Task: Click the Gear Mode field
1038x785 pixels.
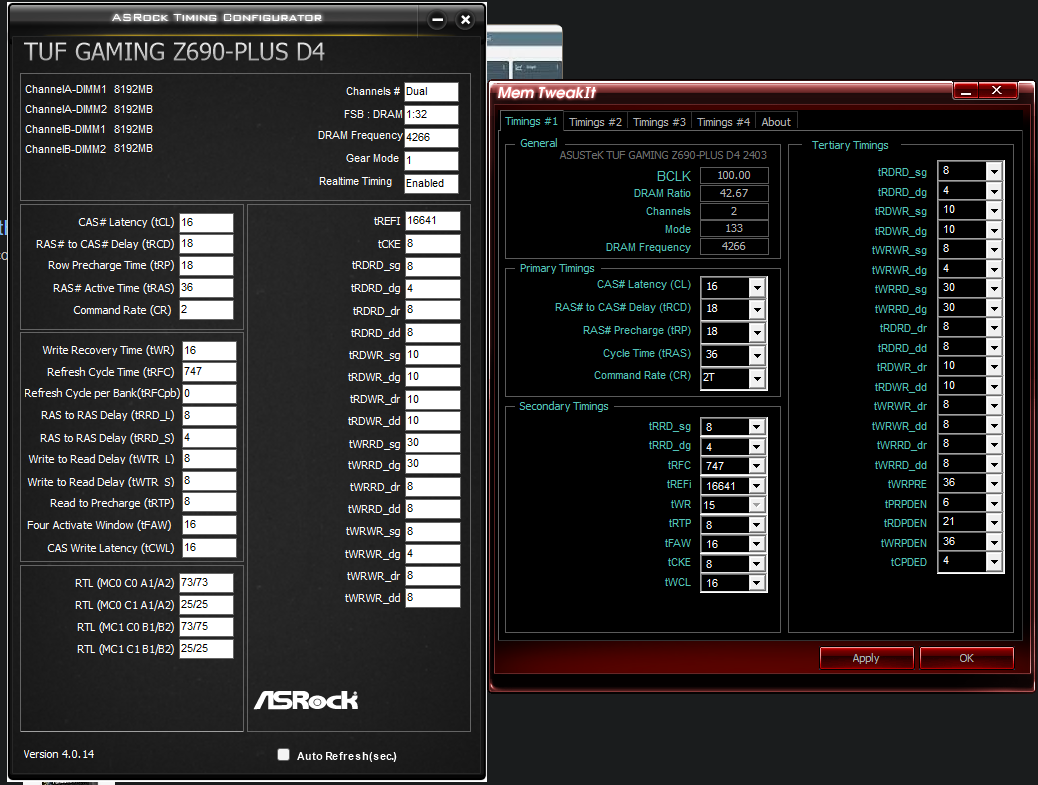Action: 431,161
